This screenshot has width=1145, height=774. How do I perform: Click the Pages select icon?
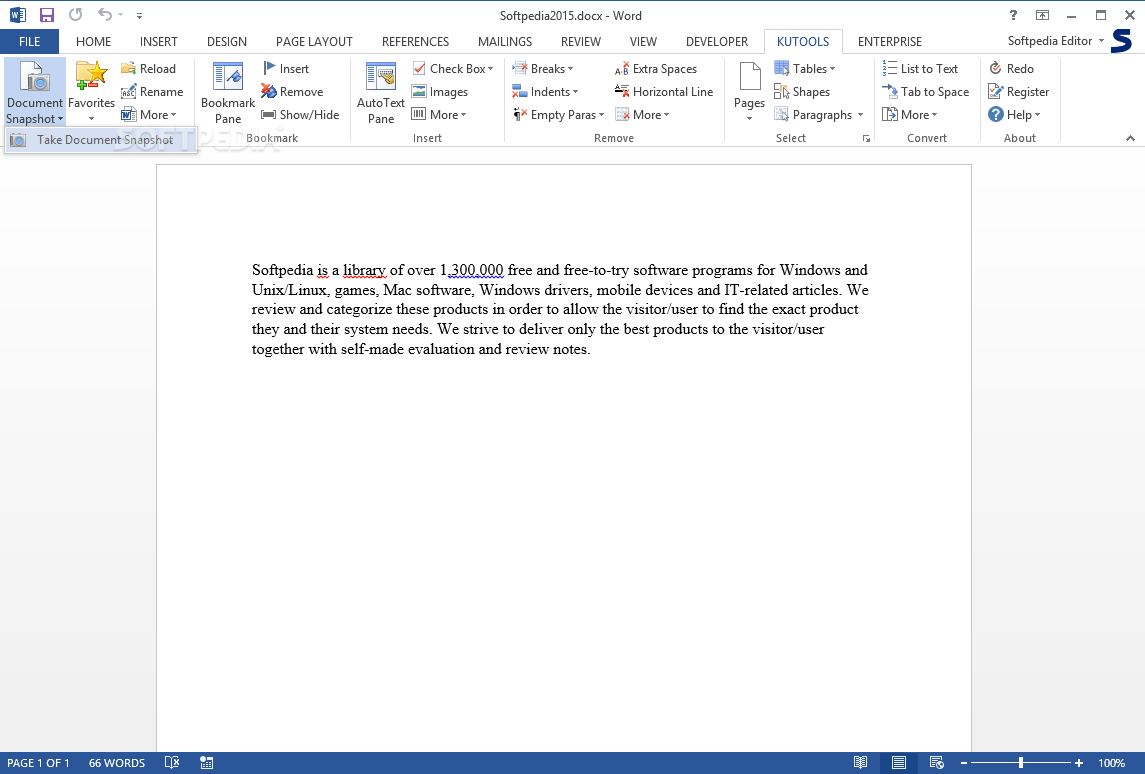click(x=750, y=77)
